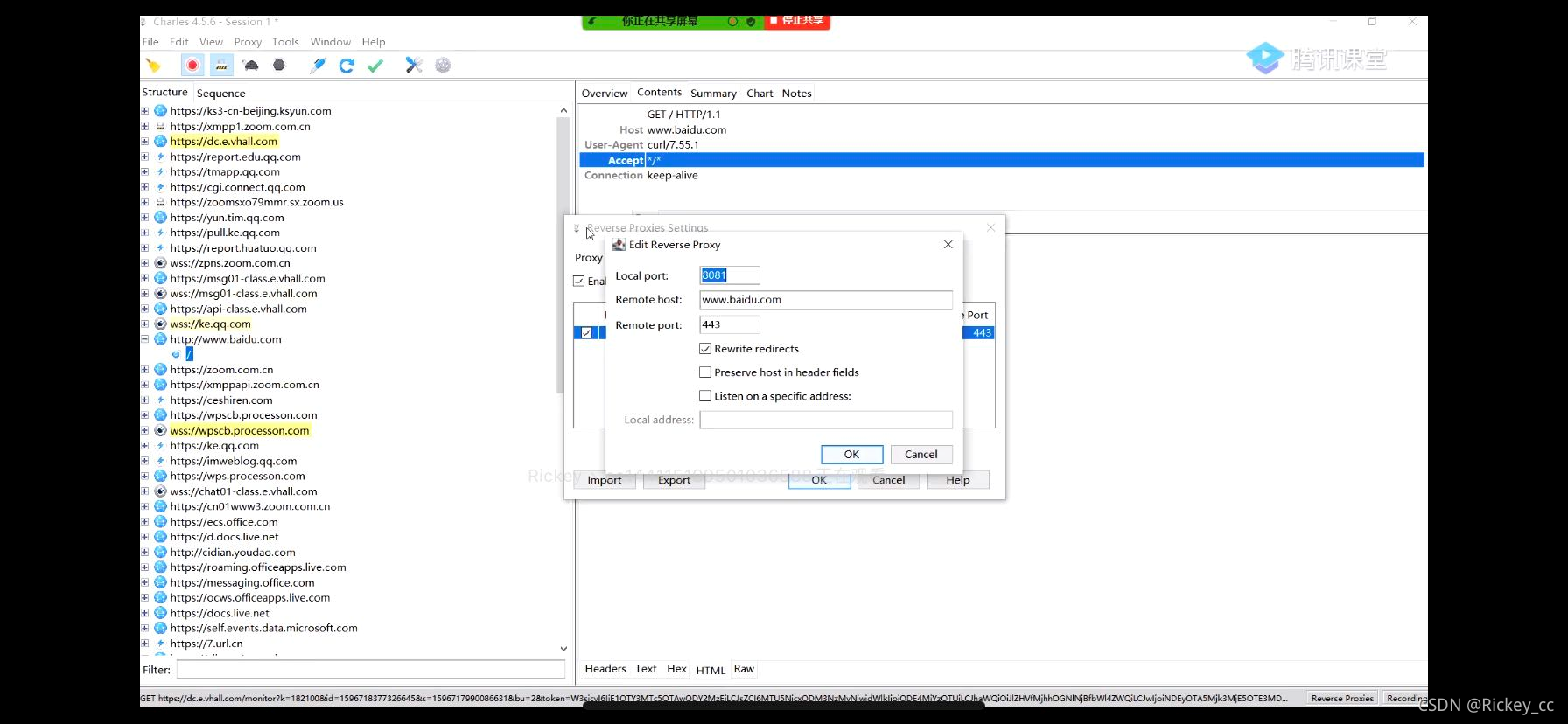This screenshot has width=1568, height=724.
Task: Click the lock icon beside https://xmpp1.zoom.com.cn
Action: pyautogui.click(x=160, y=127)
